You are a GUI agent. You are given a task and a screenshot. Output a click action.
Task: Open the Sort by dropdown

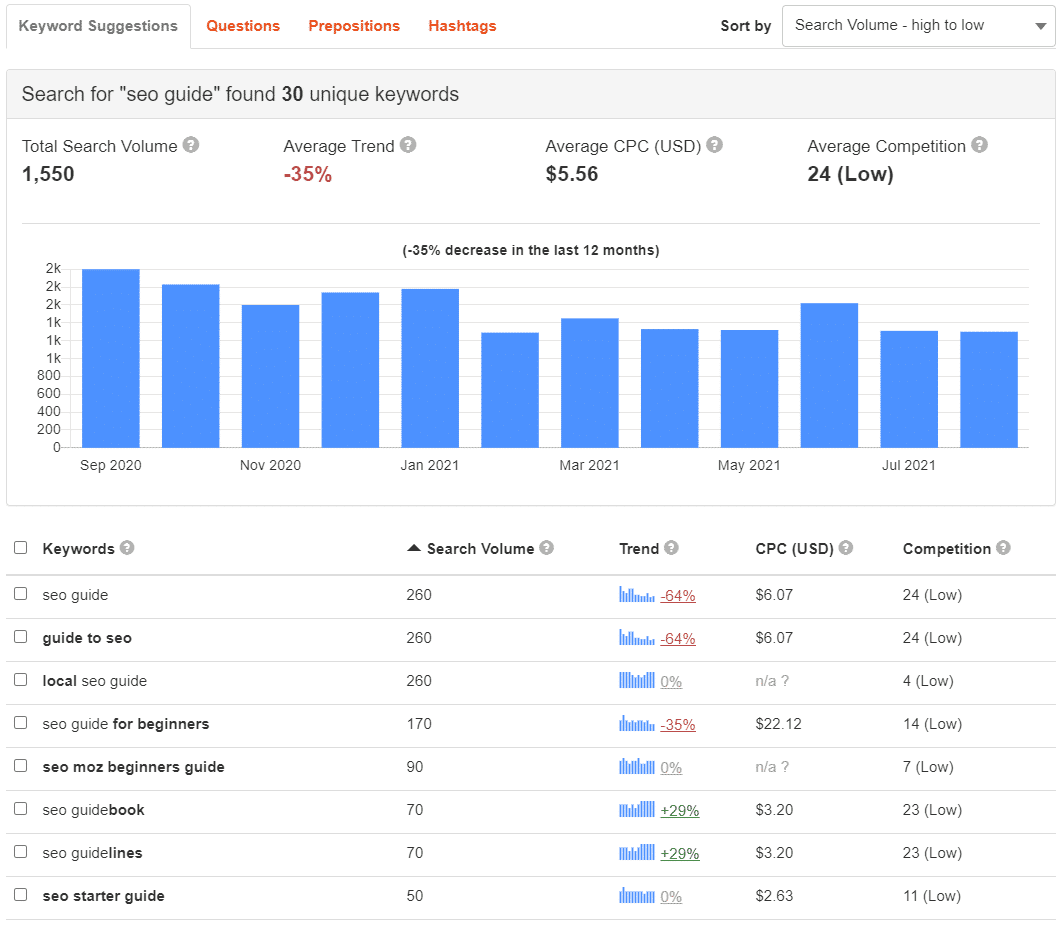(918, 26)
